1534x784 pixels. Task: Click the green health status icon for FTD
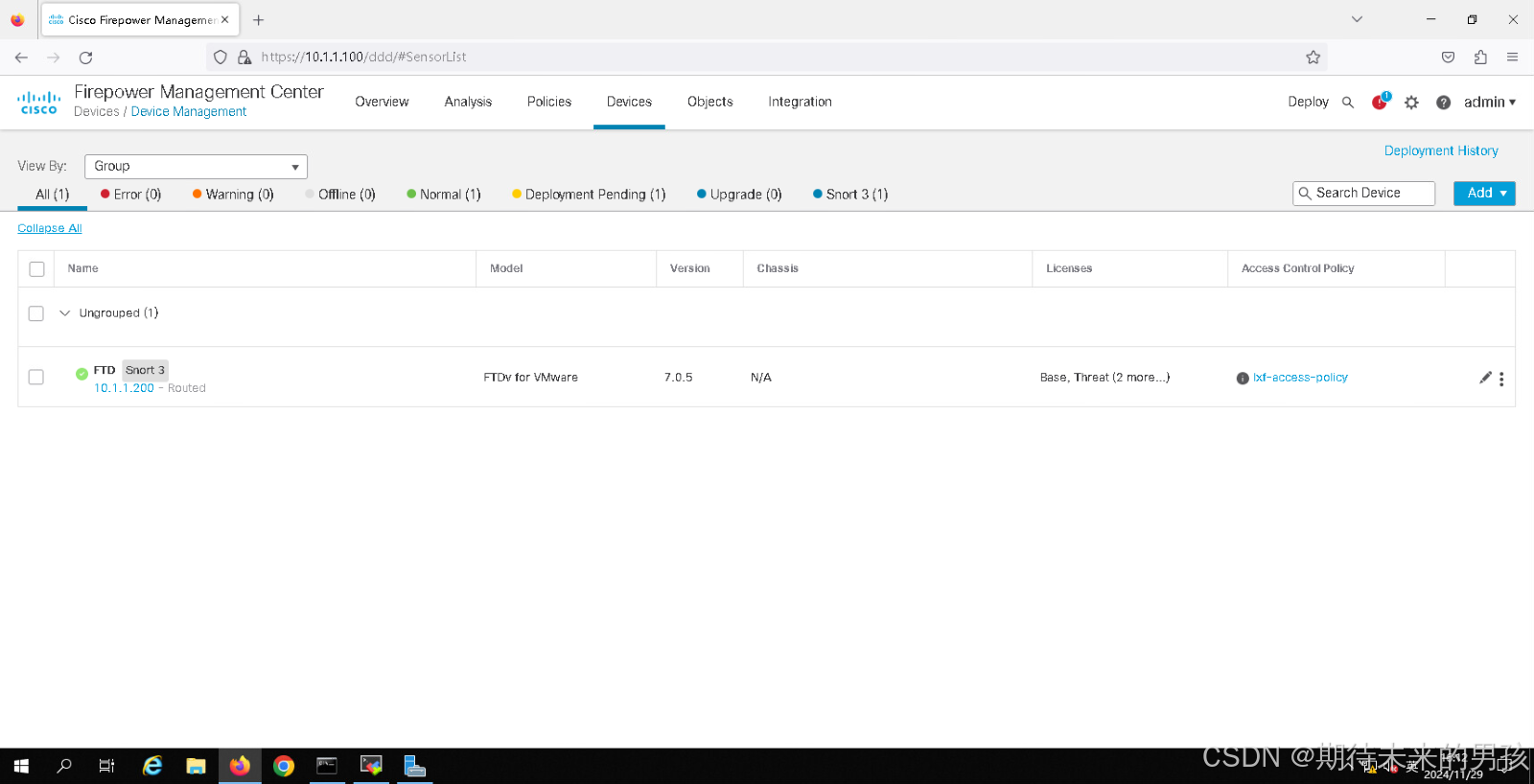81,374
